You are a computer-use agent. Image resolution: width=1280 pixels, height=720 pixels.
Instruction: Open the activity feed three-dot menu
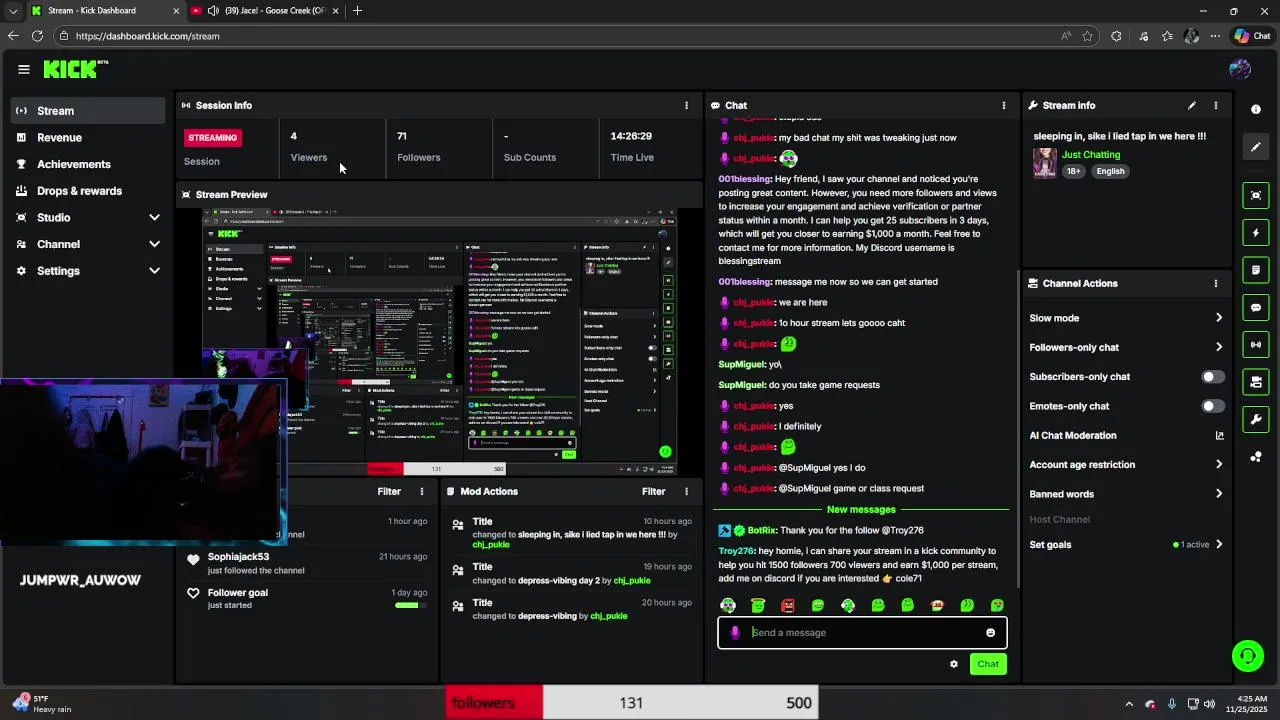pos(422,491)
